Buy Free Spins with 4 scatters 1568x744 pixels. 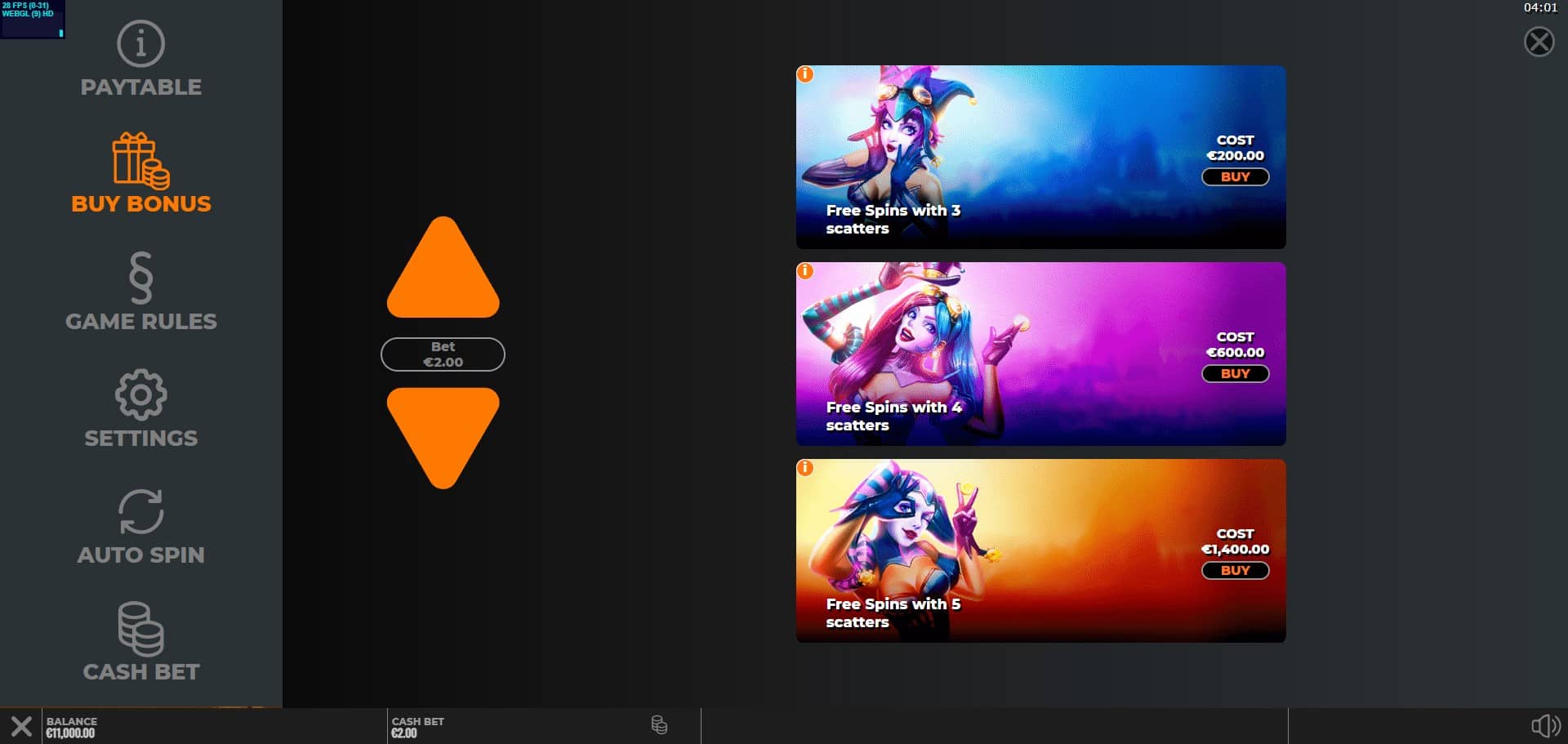(x=1235, y=373)
